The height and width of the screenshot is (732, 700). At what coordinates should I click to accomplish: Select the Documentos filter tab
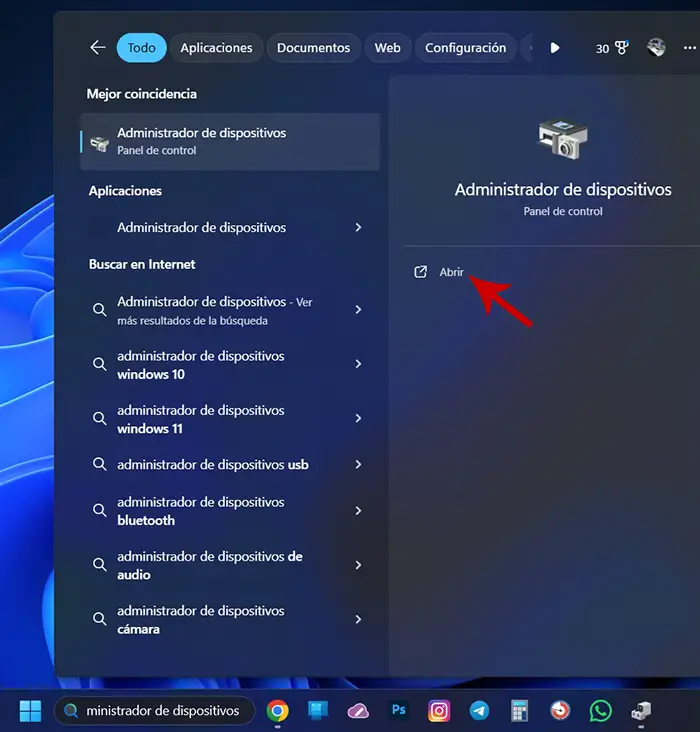pos(313,48)
